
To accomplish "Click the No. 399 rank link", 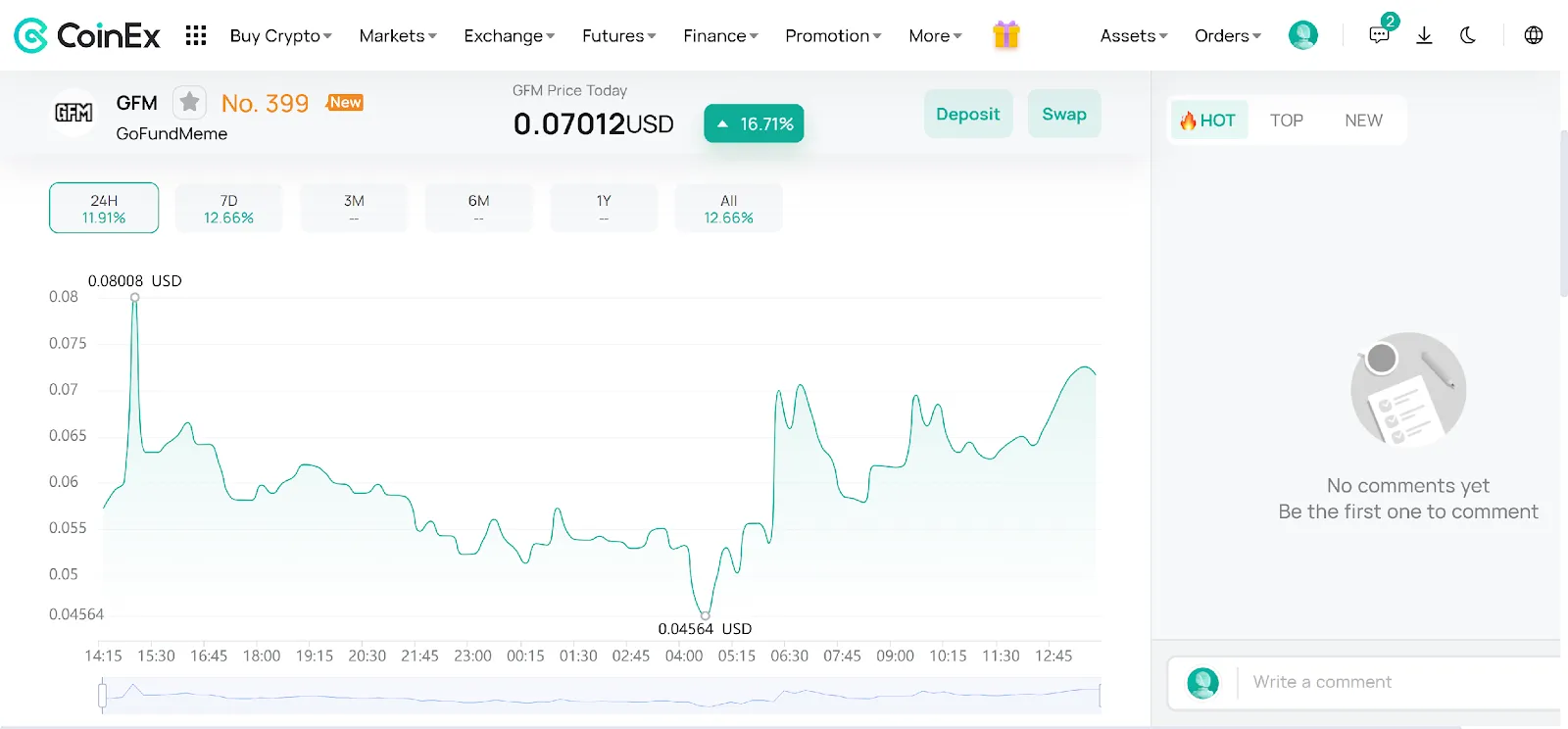I will (265, 103).
